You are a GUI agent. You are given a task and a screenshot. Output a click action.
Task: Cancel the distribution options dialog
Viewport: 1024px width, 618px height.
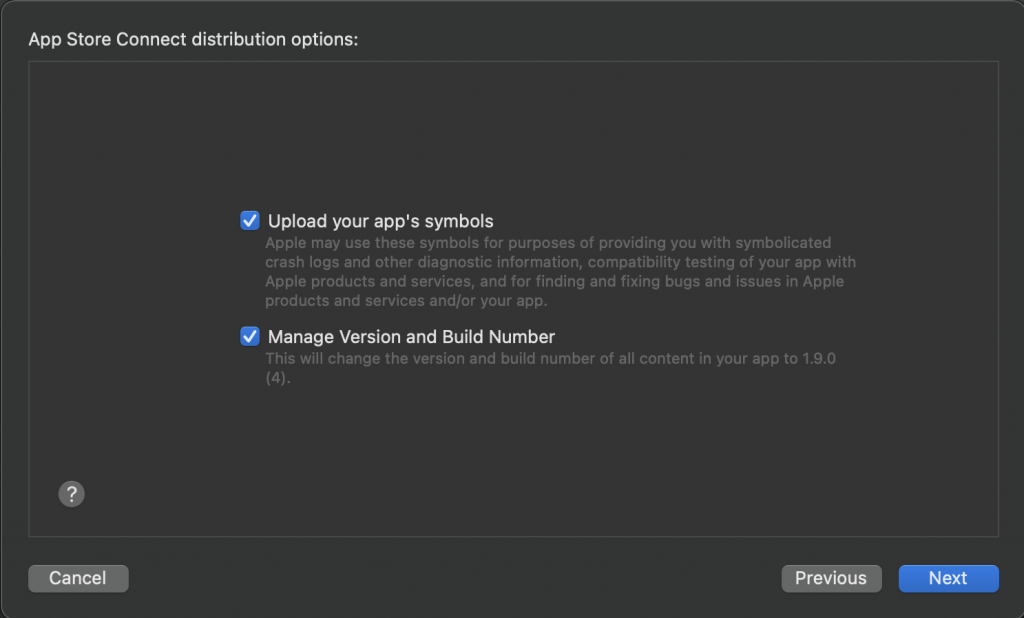tap(78, 578)
